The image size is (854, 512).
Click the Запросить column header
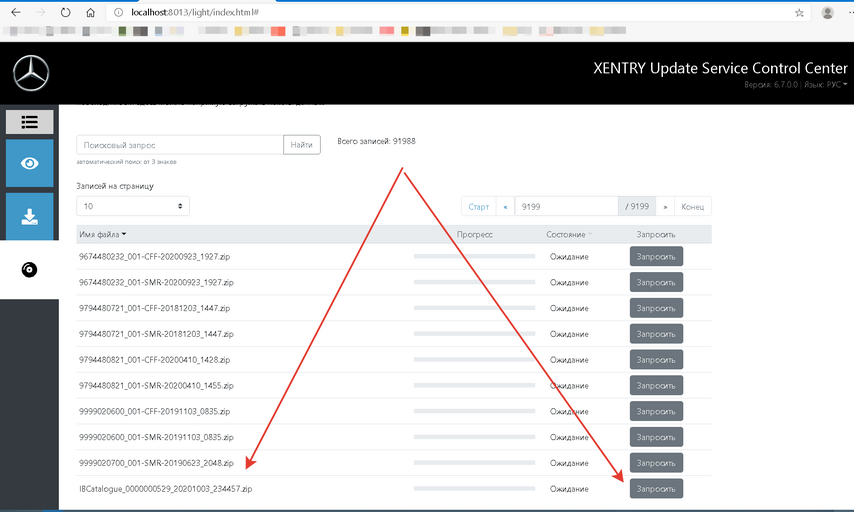pyautogui.click(x=656, y=234)
